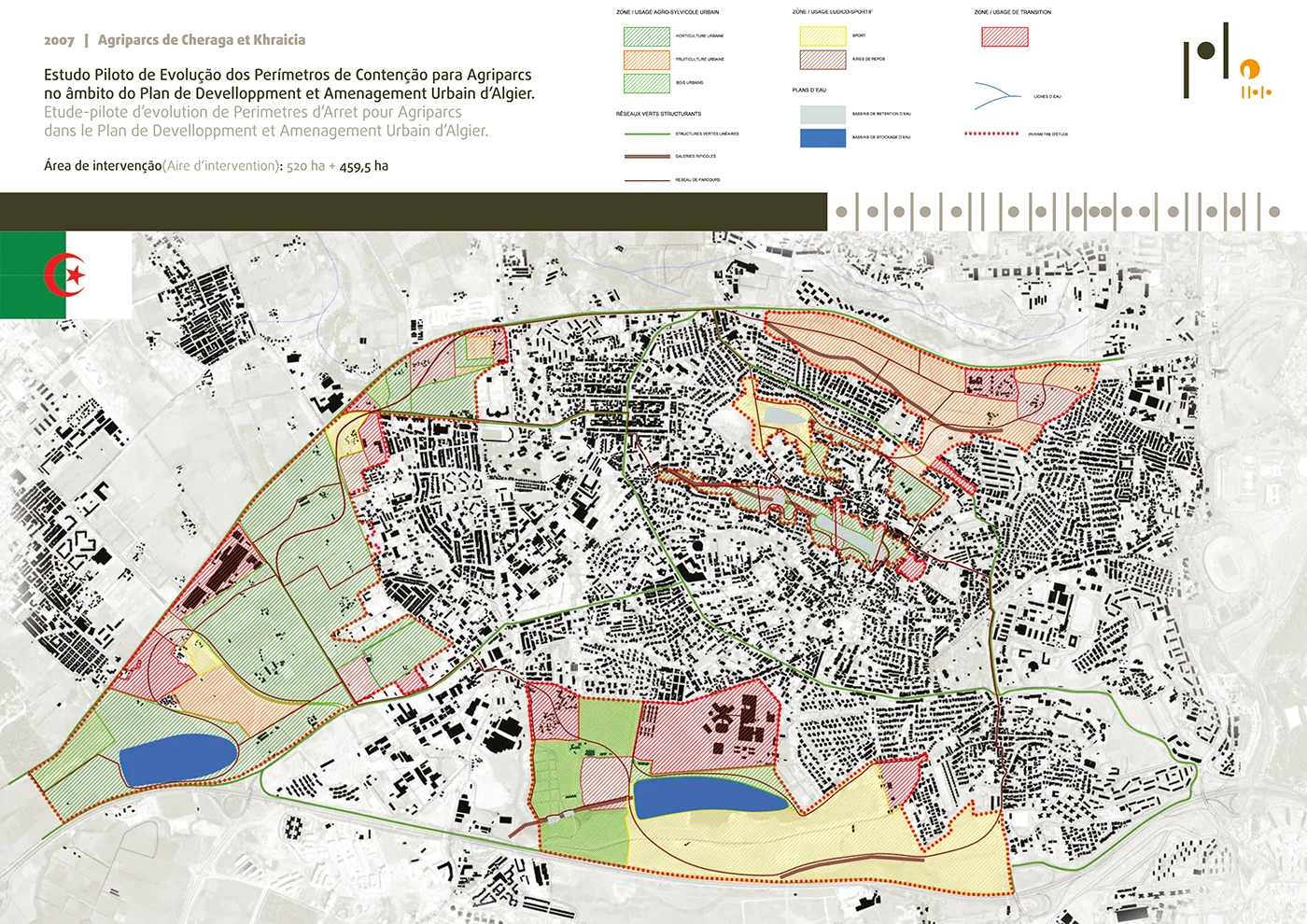Click 'ZONE / USAGE DE TRANSITION' legend heading
This screenshot has width=1307, height=924.
click(x=1012, y=12)
